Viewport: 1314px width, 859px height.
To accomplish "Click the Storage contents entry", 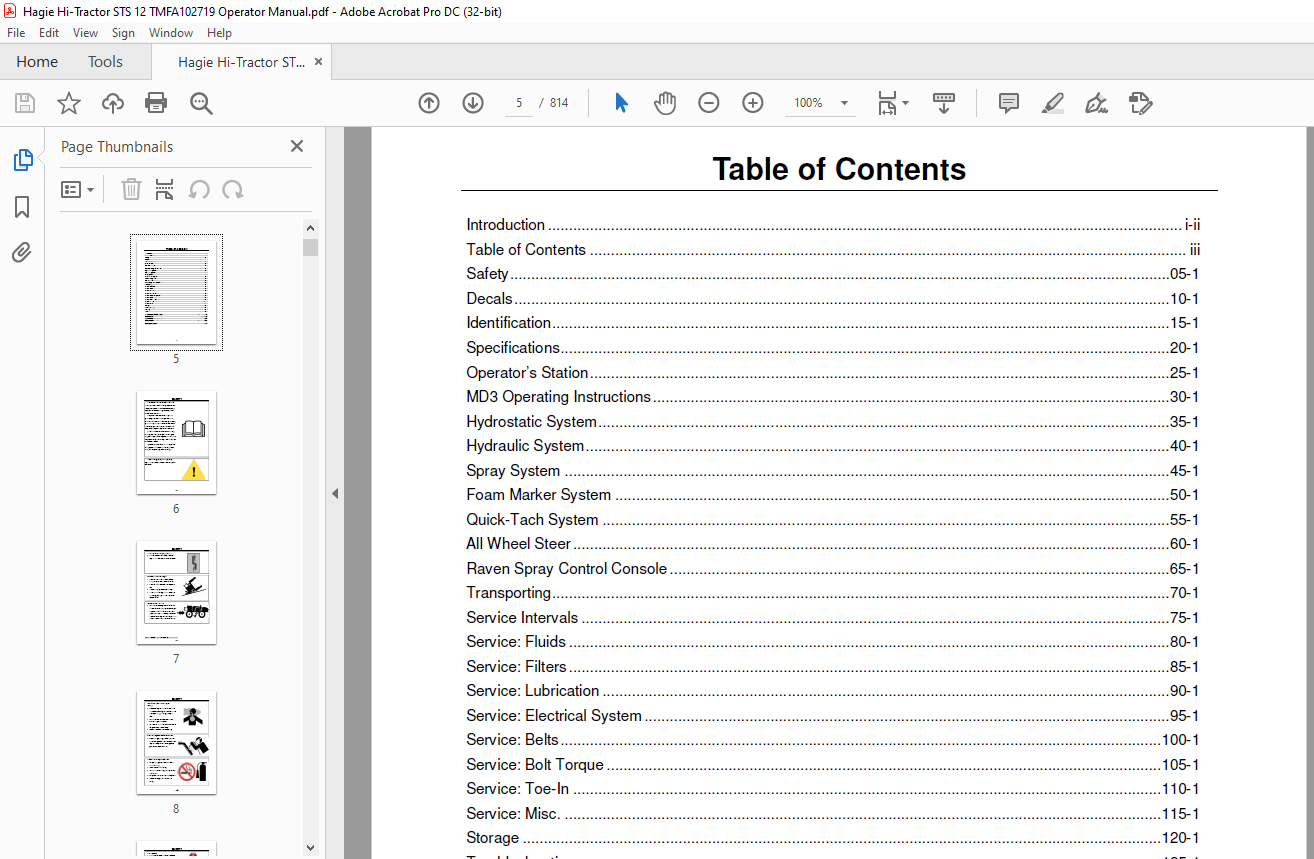I will 832,837.
